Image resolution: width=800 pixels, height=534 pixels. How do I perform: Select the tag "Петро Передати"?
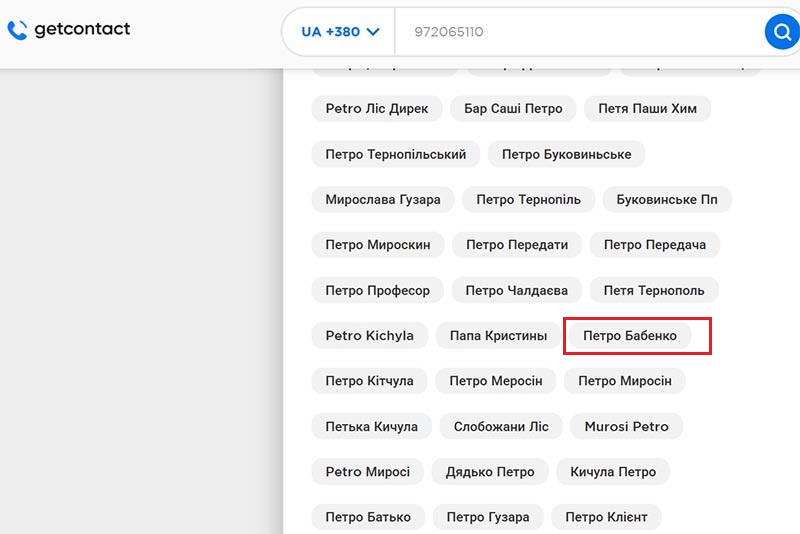[517, 245]
